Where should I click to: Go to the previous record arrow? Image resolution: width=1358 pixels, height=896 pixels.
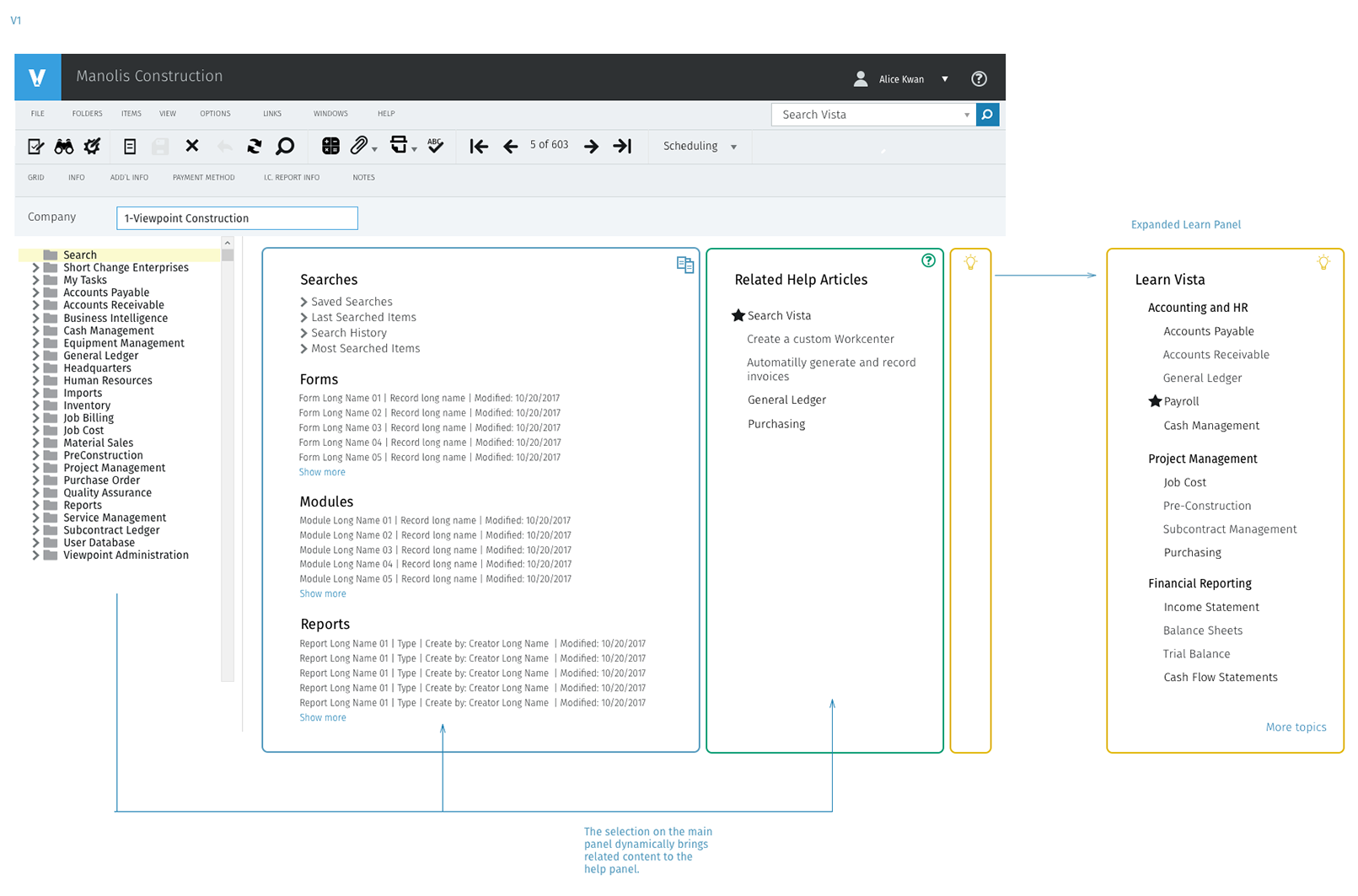click(510, 147)
